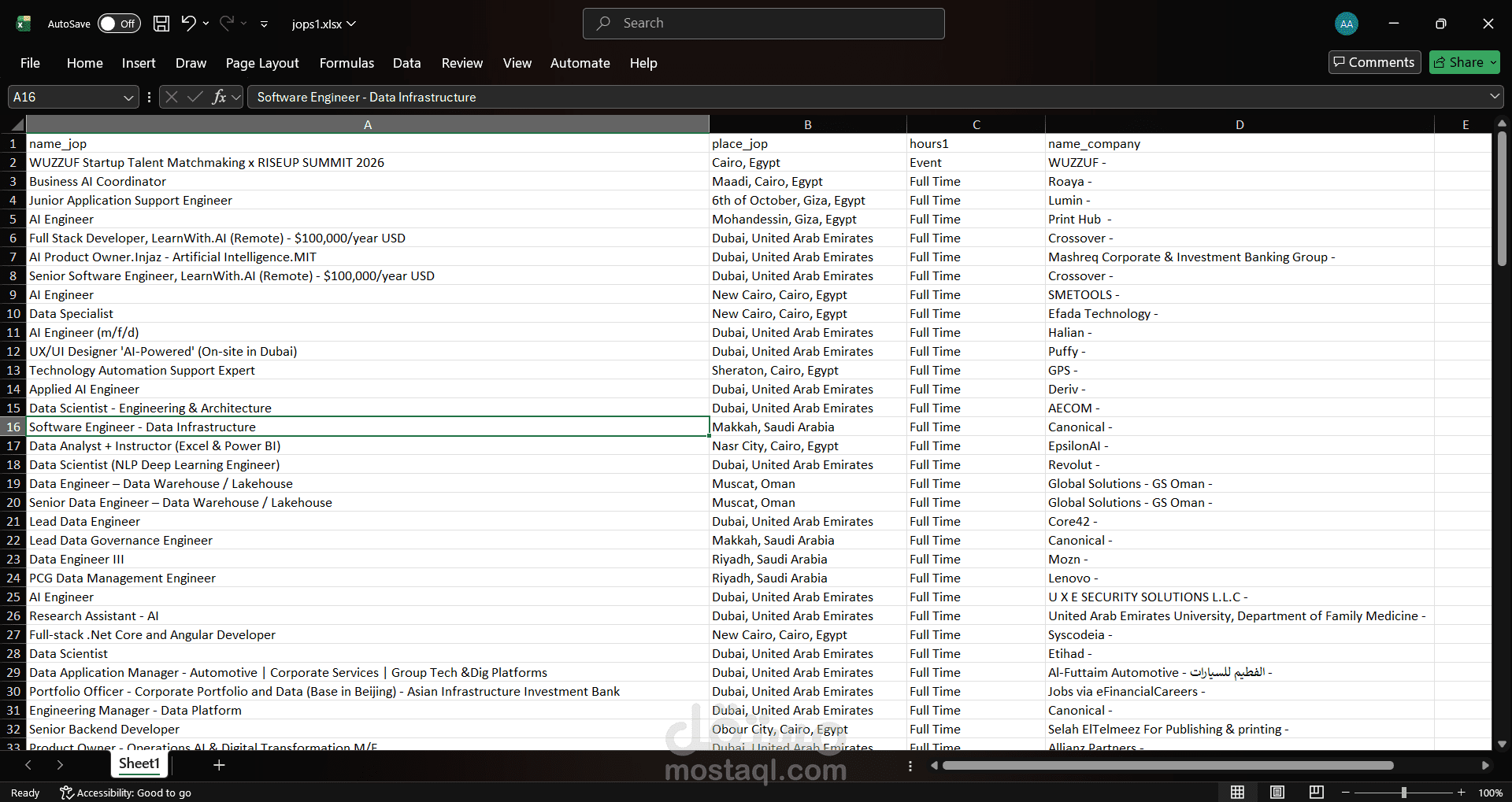1512x802 pixels.
Task: Click the Search box in title bar
Action: (x=764, y=24)
